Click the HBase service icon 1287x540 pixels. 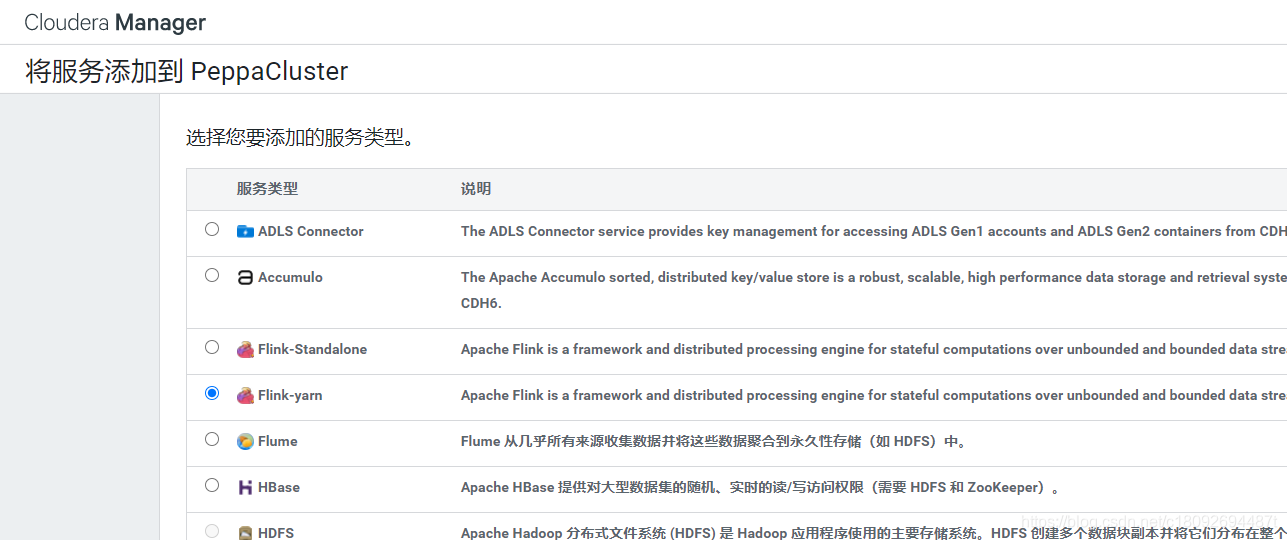[245, 487]
